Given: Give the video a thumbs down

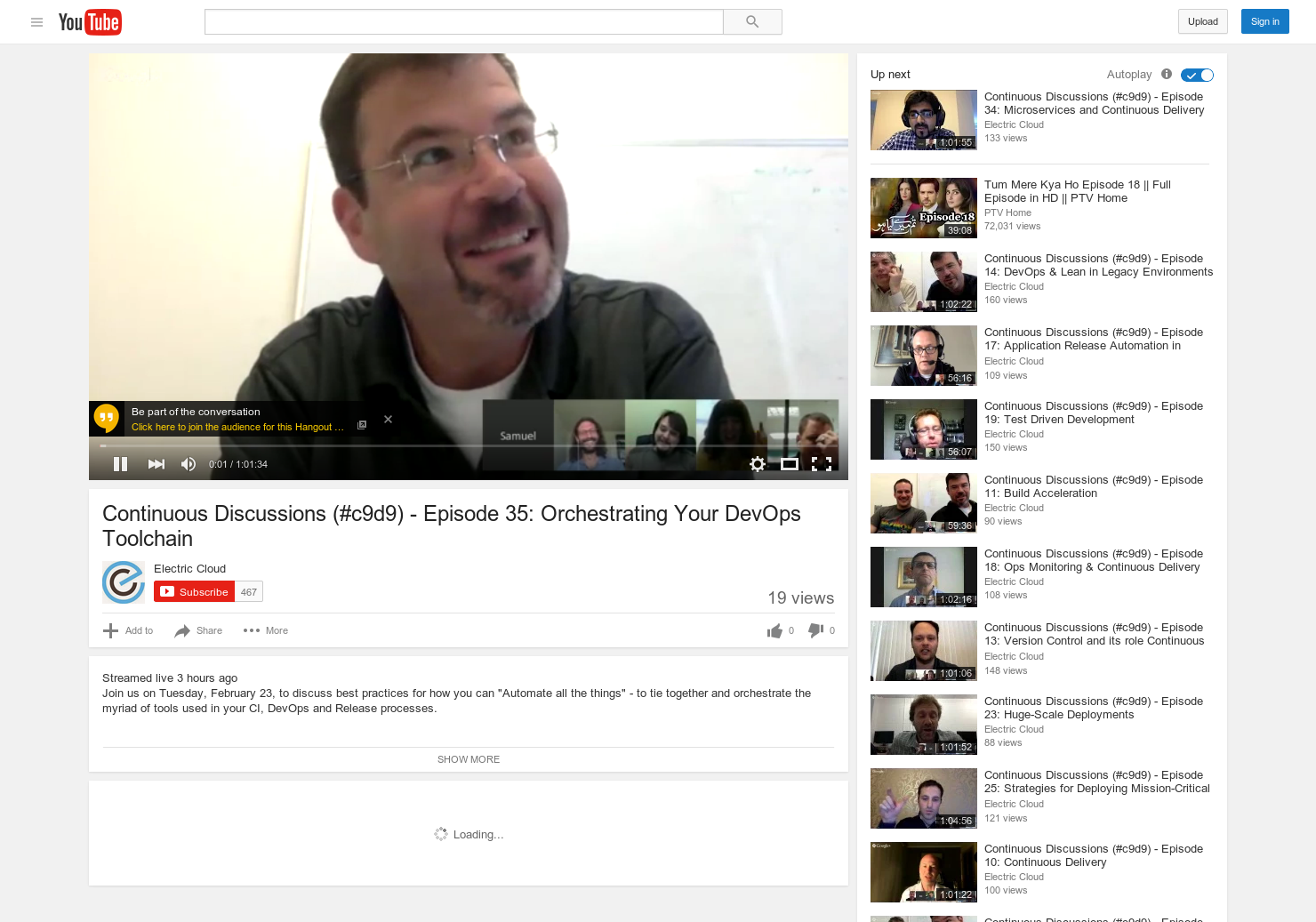Looking at the screenshot, I should point(814,630).
